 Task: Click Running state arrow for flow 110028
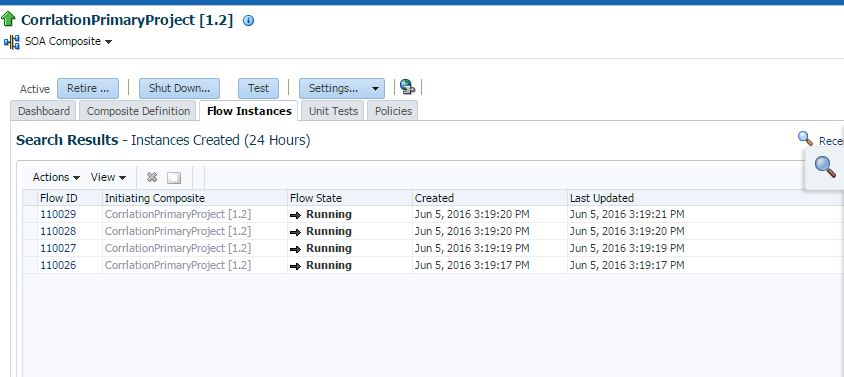click(x=296, y=232)
